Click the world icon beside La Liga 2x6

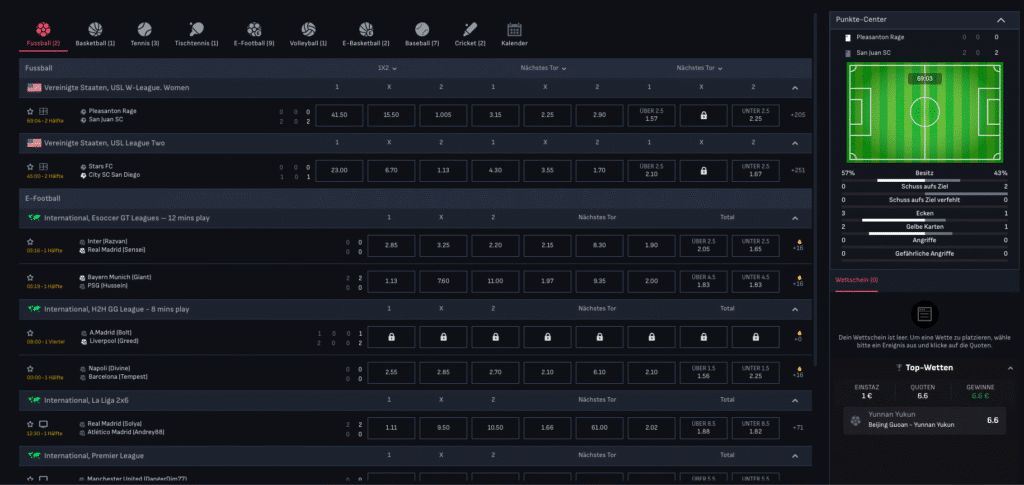point(34,399)
